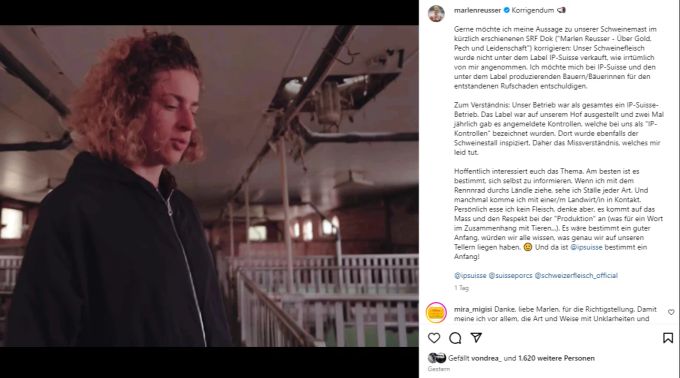This screenshot has width=680, height=378.
Task: Open marlenreusser username link
Action: tap(477, 10)
